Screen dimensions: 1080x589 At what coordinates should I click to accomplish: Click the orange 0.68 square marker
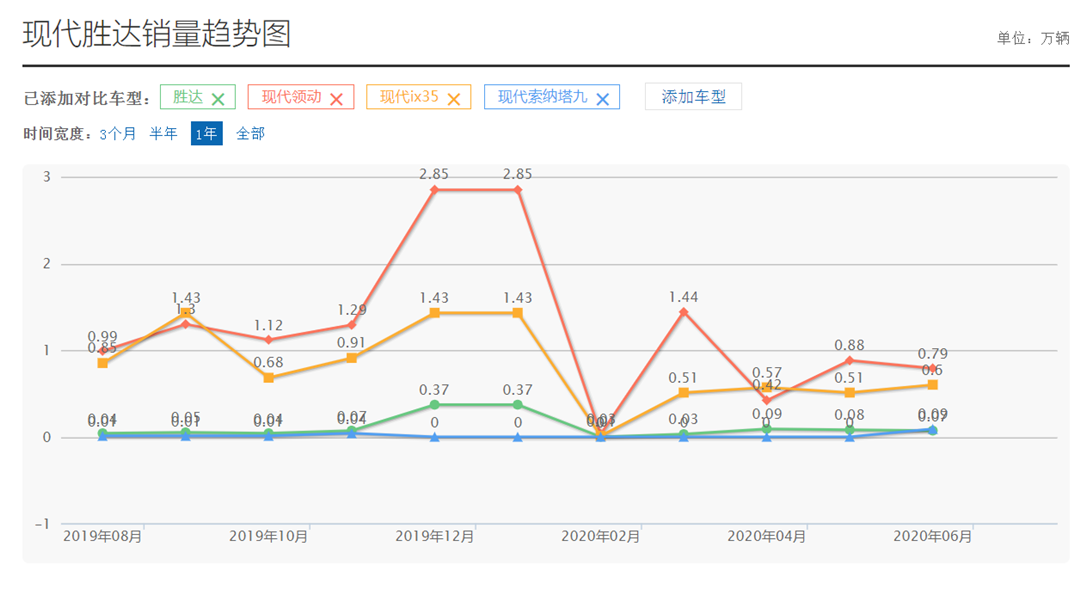pos(268,378)
